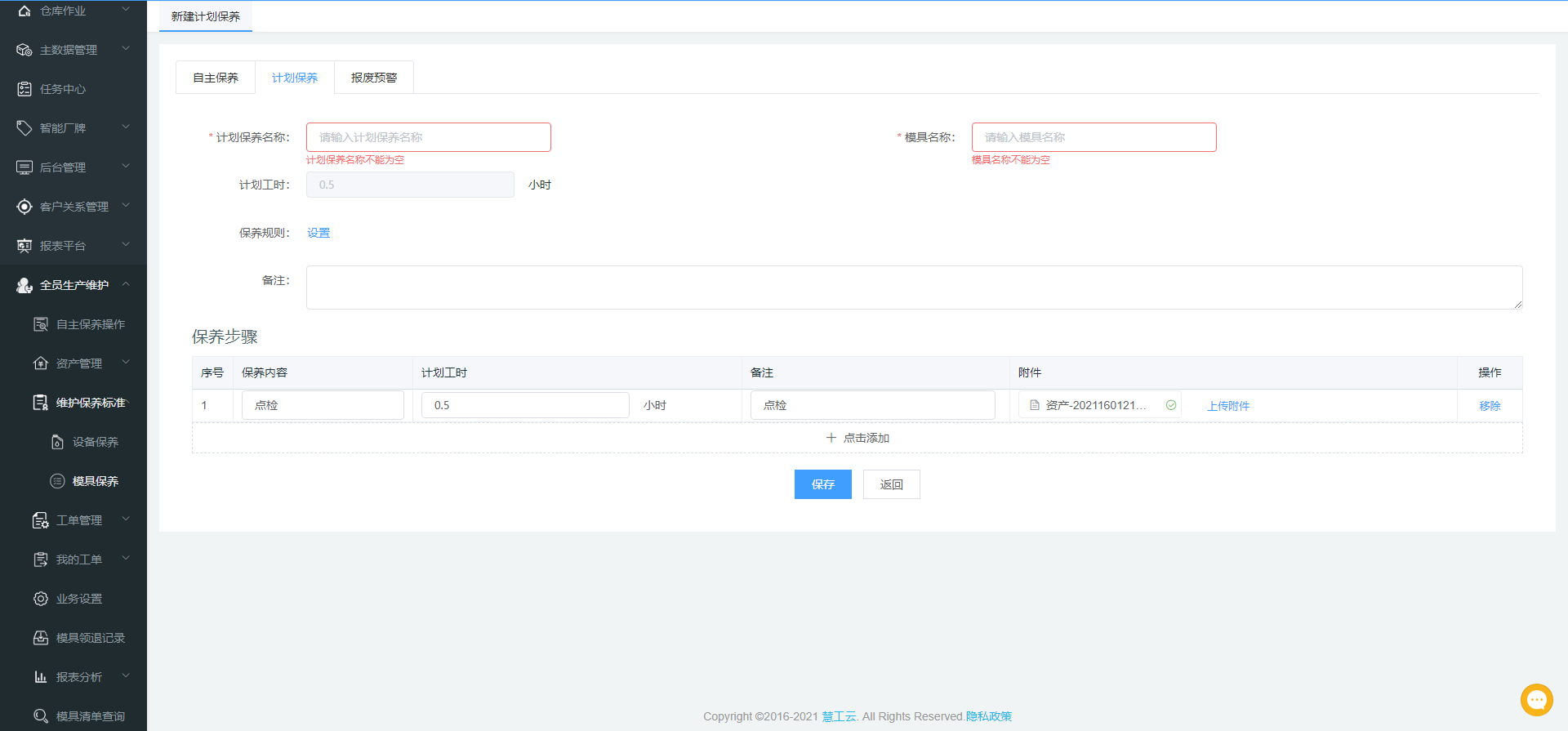1568x731 pixels.
Task: Click the 设备保养 sidebar icon
Action: point(57,442)
